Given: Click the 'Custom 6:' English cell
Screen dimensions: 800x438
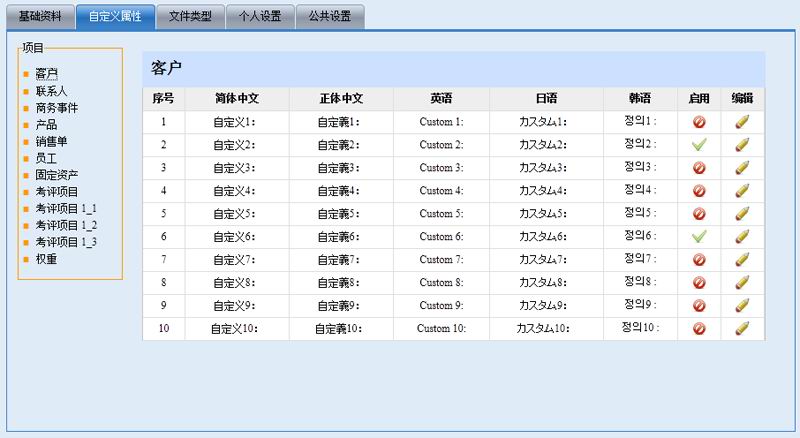Looking at the screenshot, I should tap(441, 237).
